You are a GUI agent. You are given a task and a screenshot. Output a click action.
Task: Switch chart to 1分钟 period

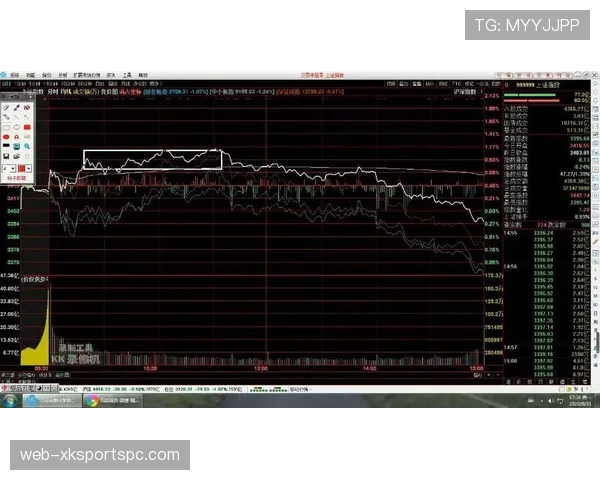(x=20, y=83)
